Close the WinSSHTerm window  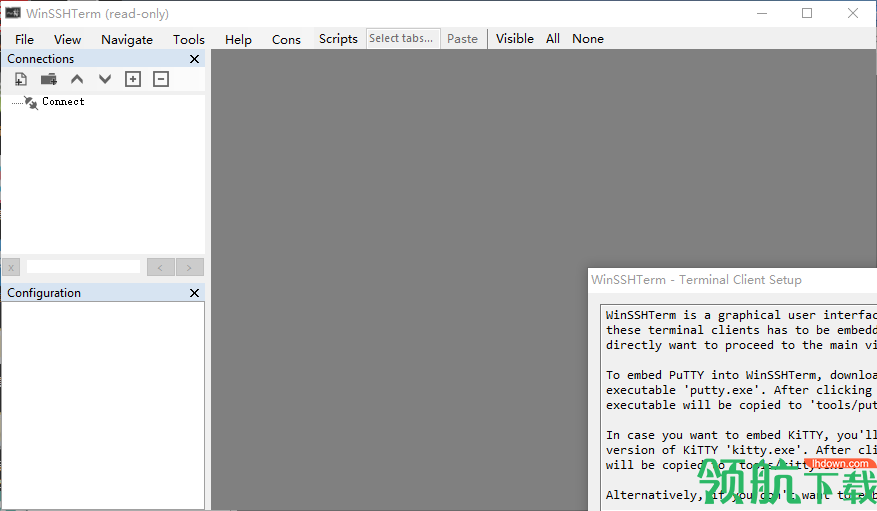(x=852, y=13)
